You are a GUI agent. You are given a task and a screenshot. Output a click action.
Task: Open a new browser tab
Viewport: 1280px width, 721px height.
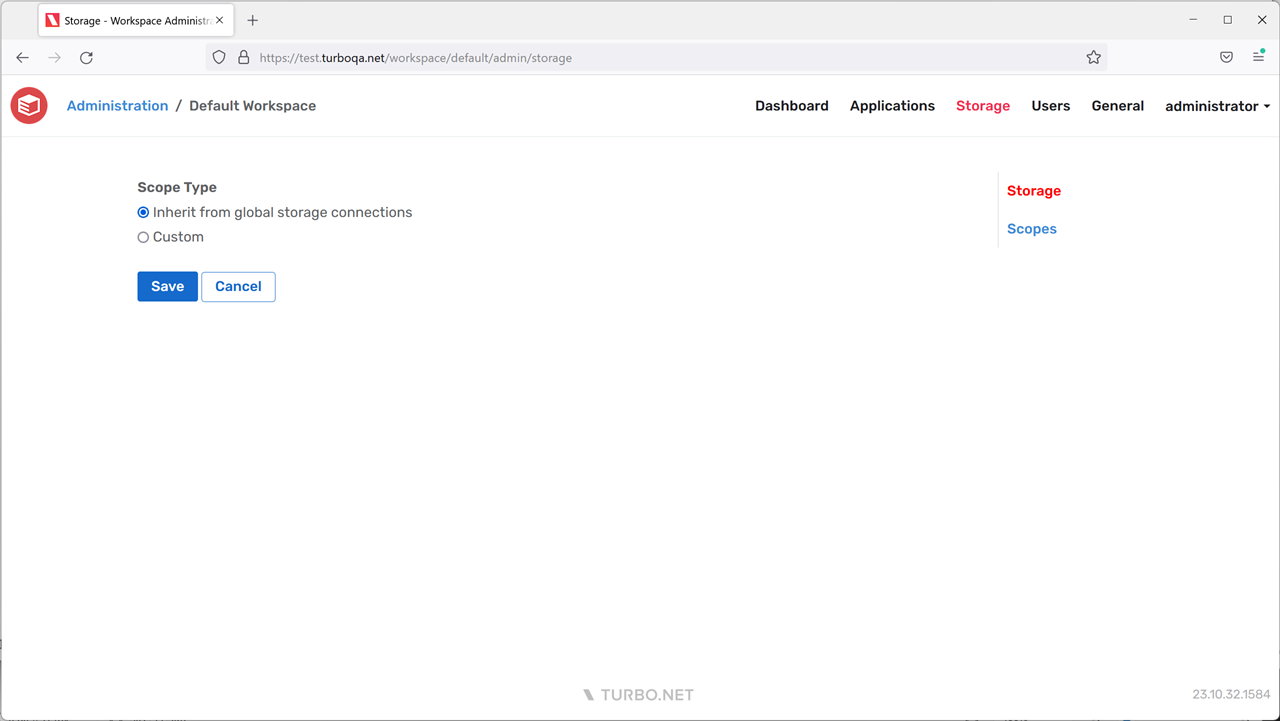tap(253, 20)
